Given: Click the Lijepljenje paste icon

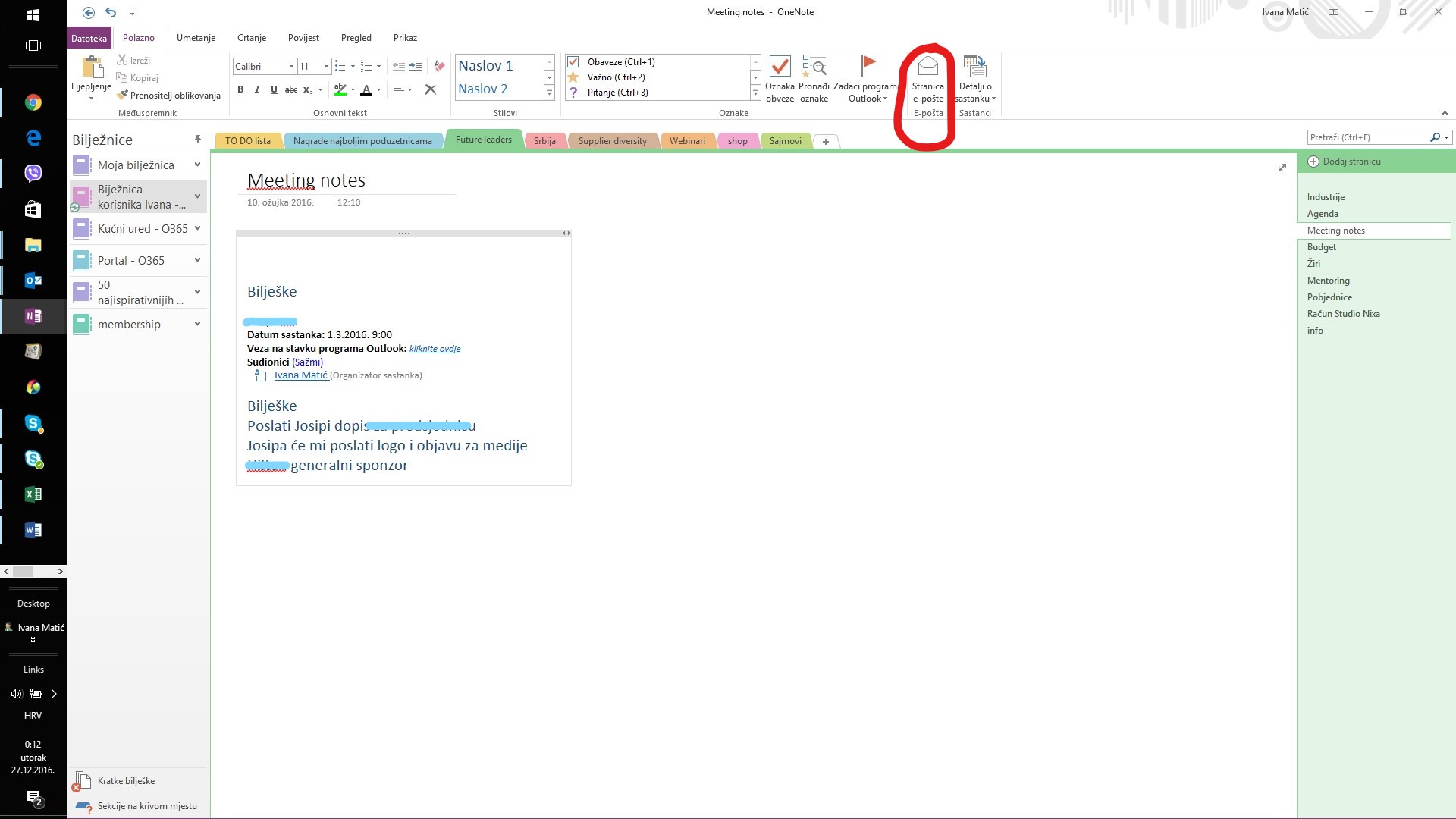Looking at the screenshot, I should tap(92, 67).
